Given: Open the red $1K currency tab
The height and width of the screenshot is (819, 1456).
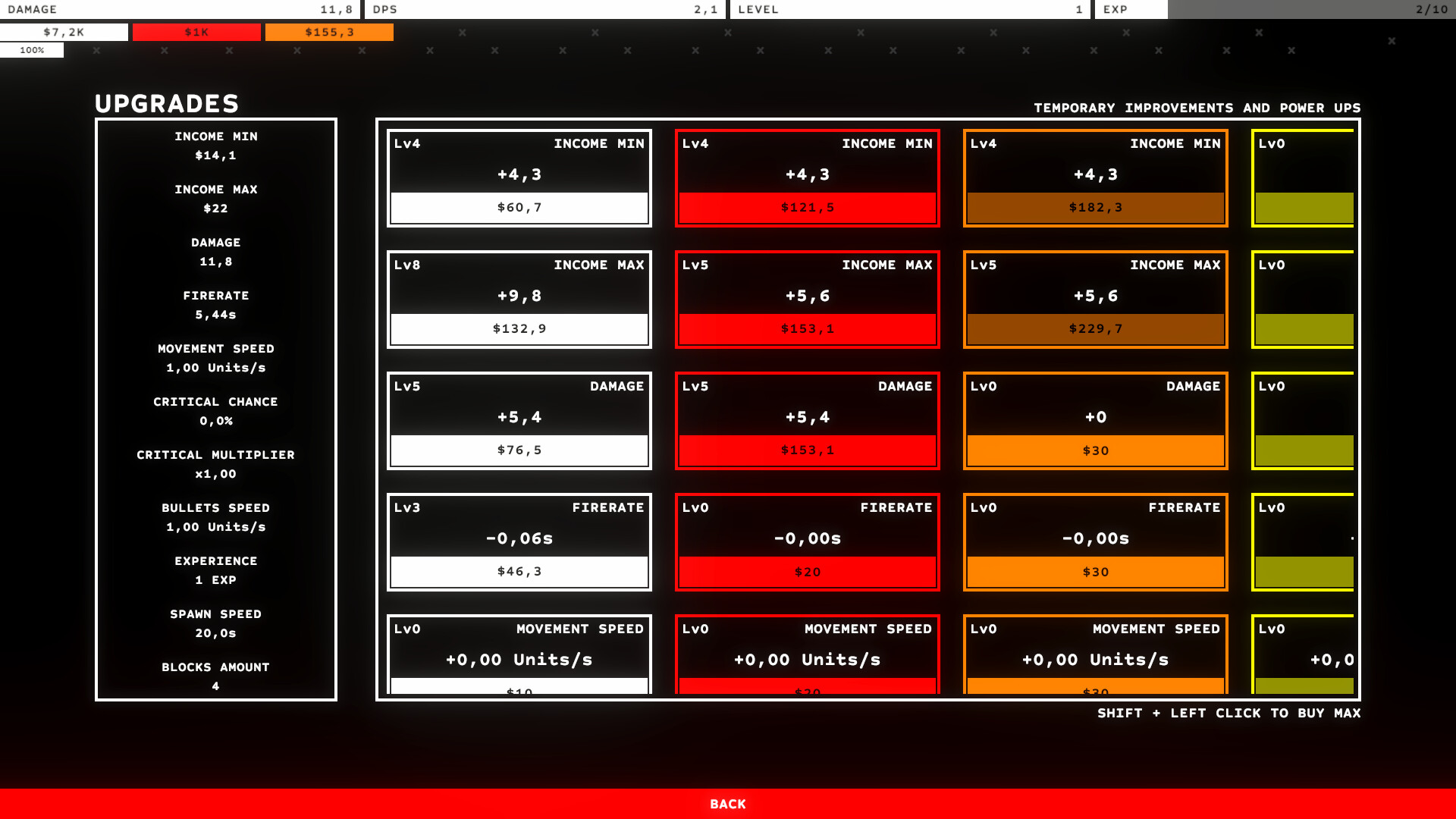Looking at the screenshot, I should tap(196, 32).
